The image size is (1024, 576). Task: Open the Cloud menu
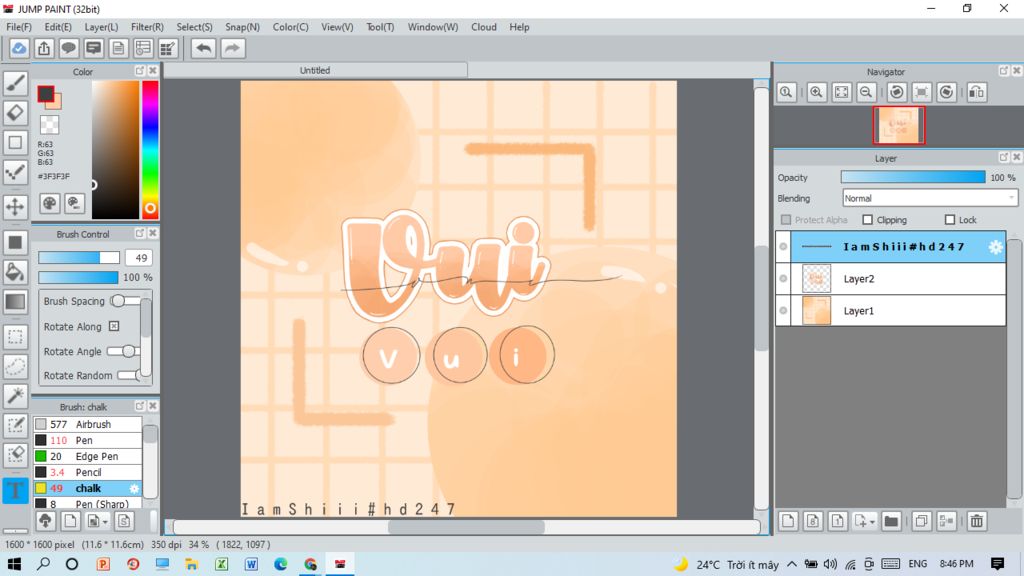[484, 27]
